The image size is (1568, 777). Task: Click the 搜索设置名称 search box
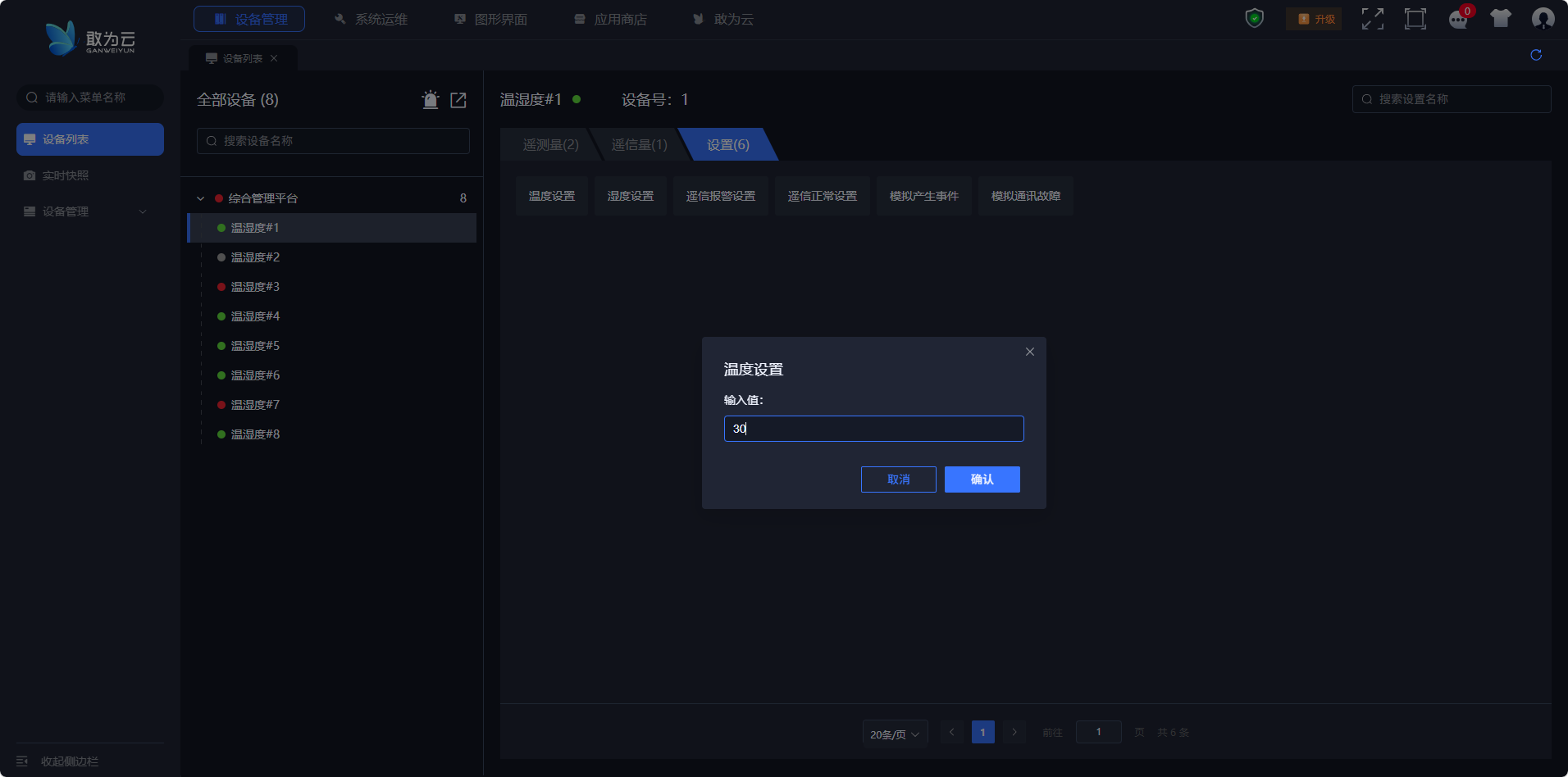pyautogui.click(x=1452, y=99)
